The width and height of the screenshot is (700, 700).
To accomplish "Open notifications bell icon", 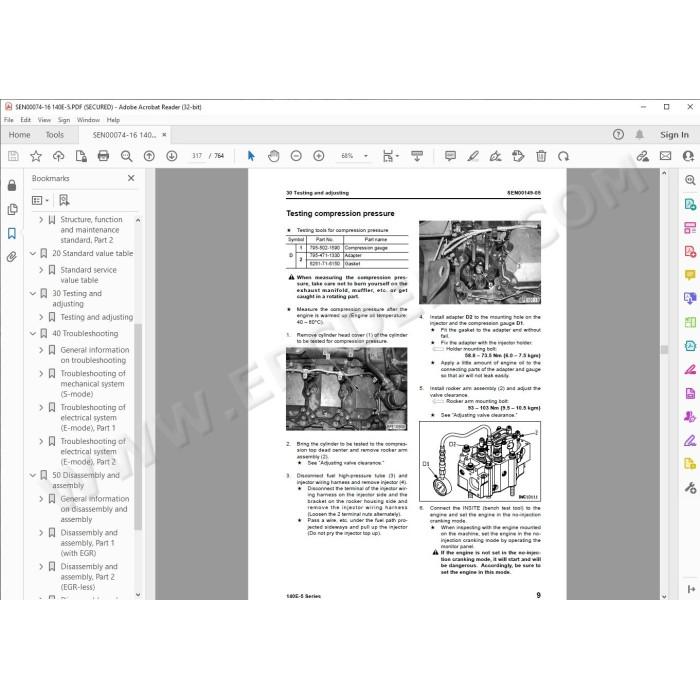I will [640, 134].
